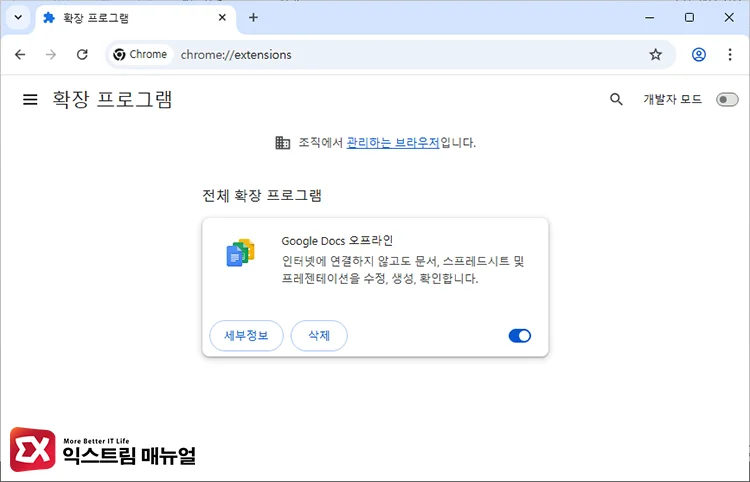Maximize the Chrome window

pyautogui.click(x=689, y=18)
